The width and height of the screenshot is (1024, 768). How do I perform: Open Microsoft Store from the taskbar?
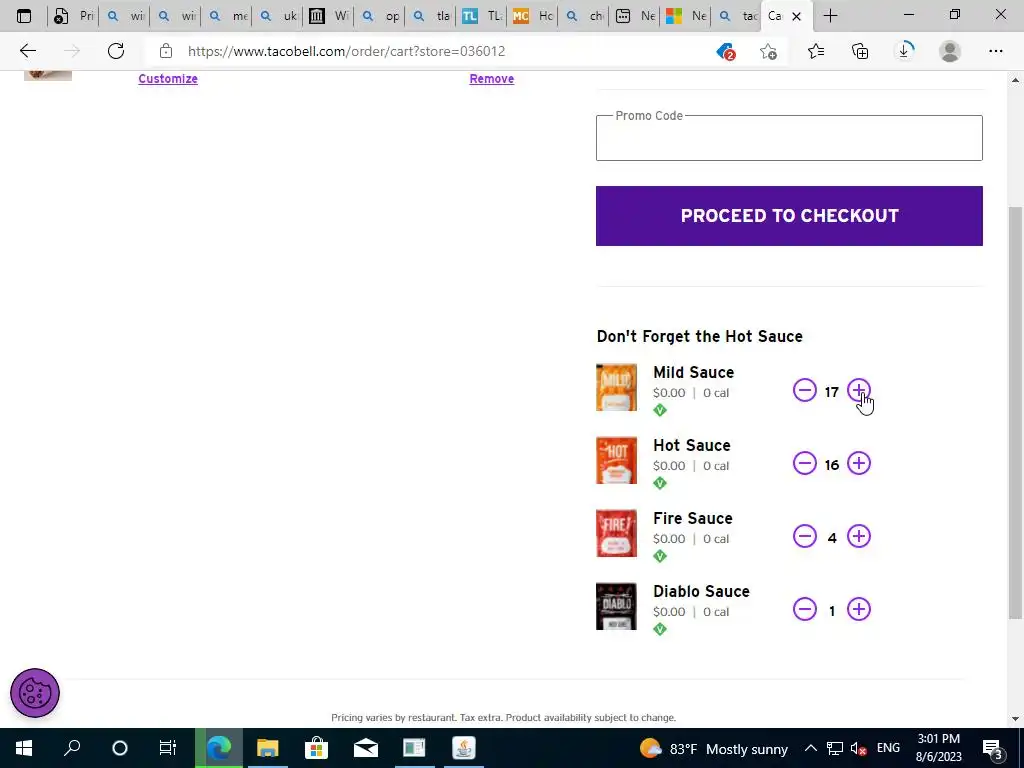click(316, 748)
